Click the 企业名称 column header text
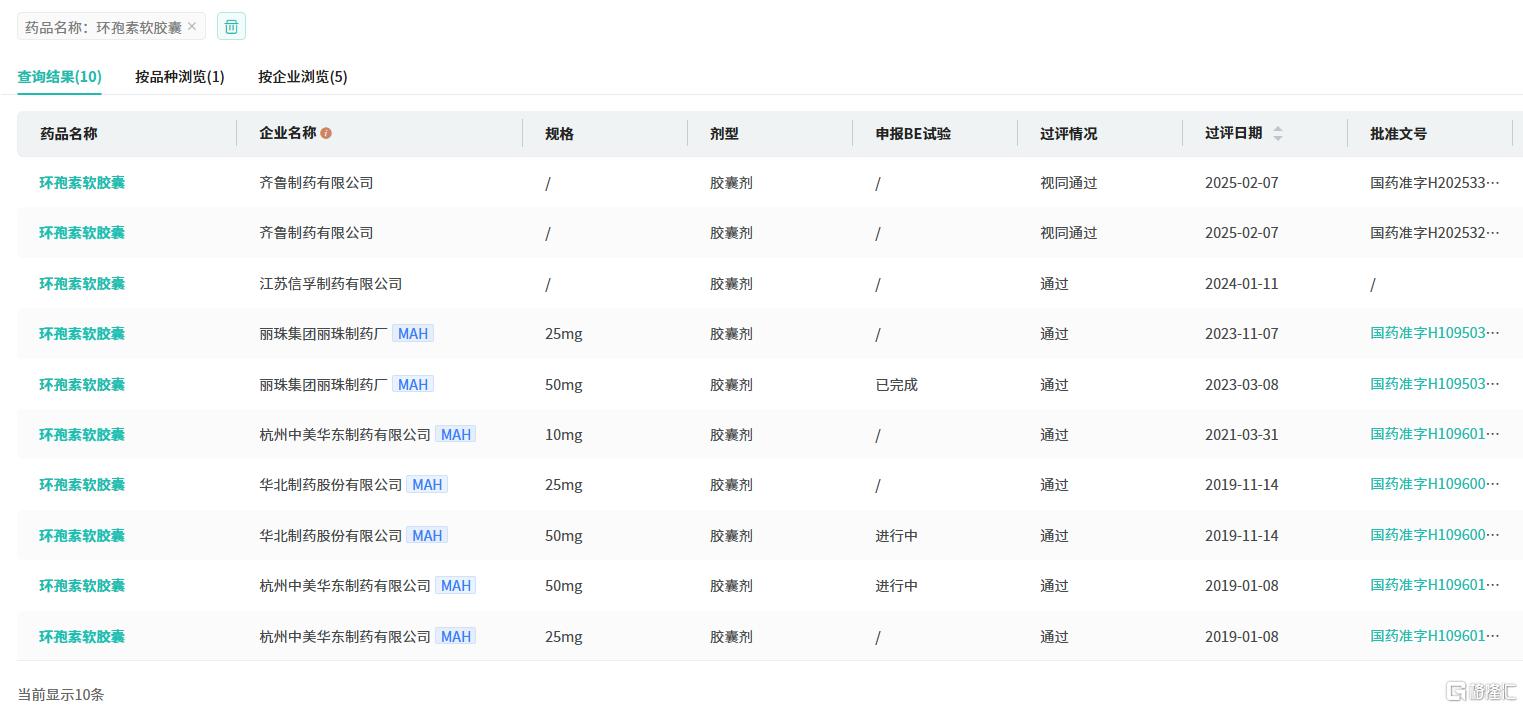1523x709 pixels. 288,133
